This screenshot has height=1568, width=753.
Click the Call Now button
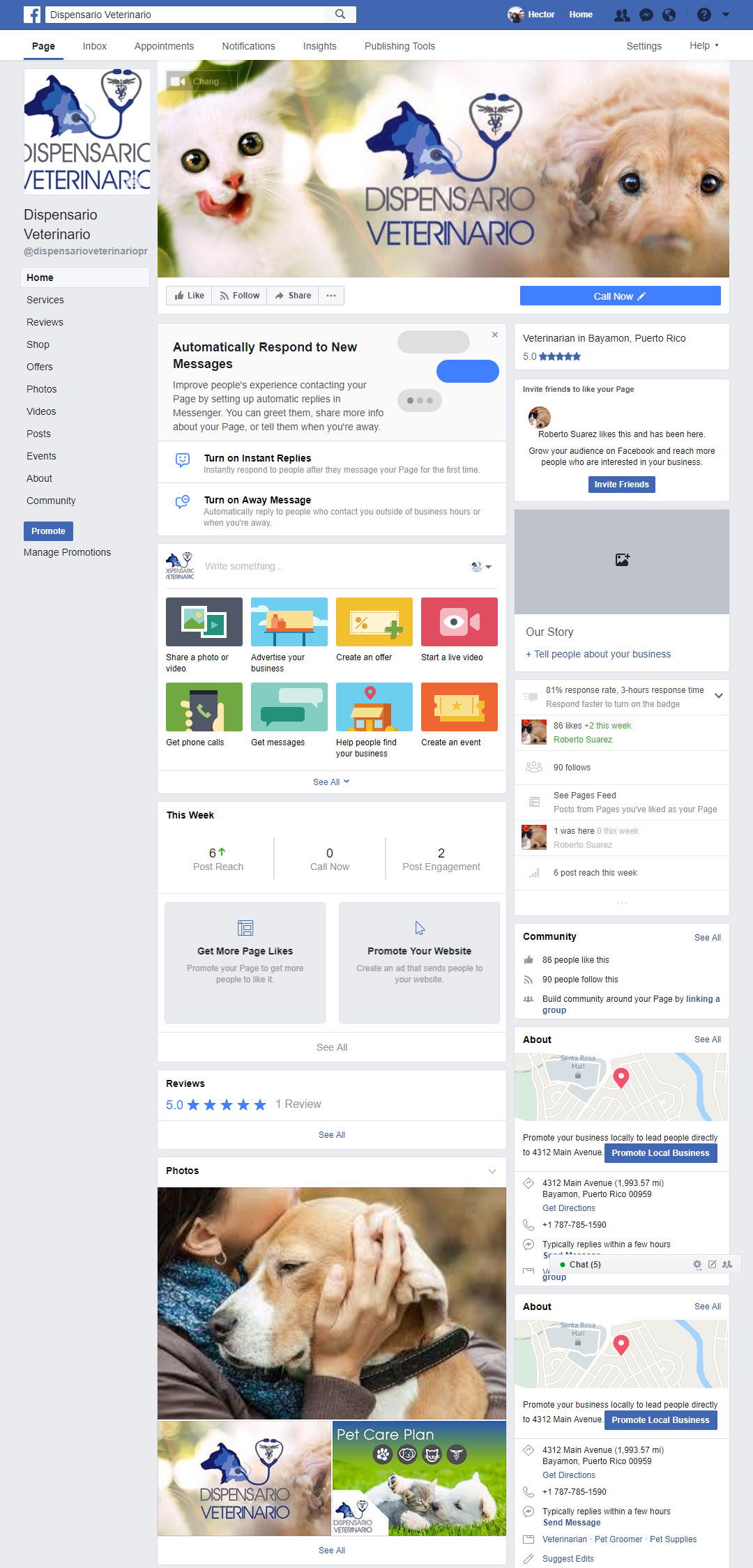click(621, 296)
